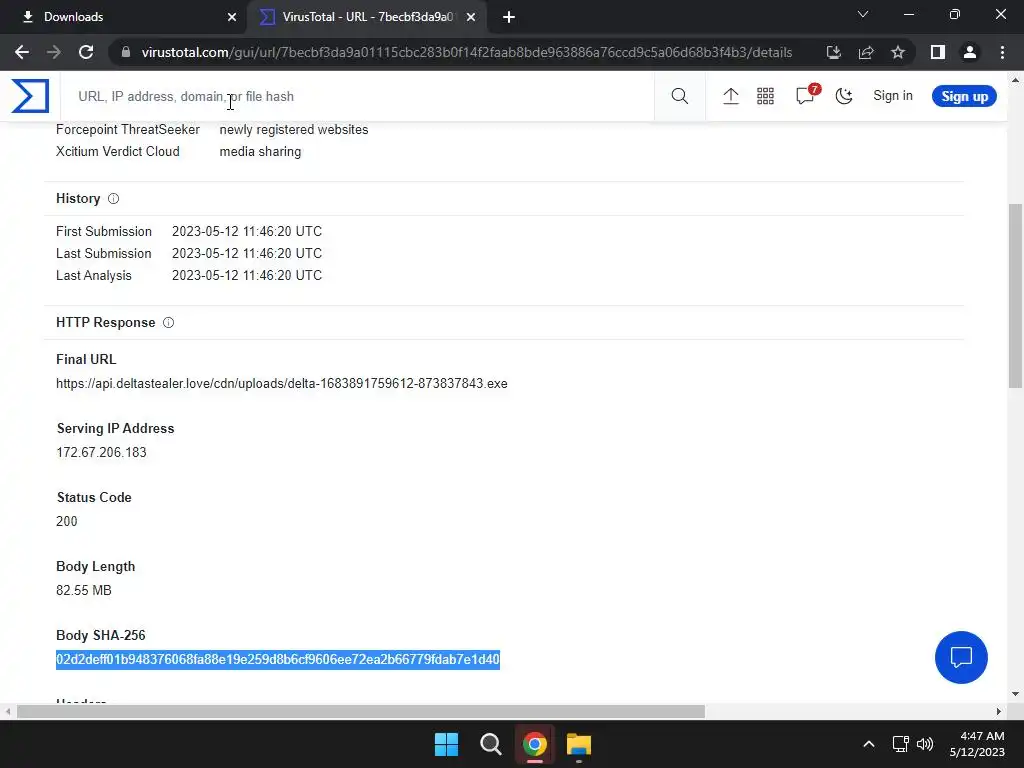
Task: Click the Serving IP 172.67.206.183
Action: [101, 453]
